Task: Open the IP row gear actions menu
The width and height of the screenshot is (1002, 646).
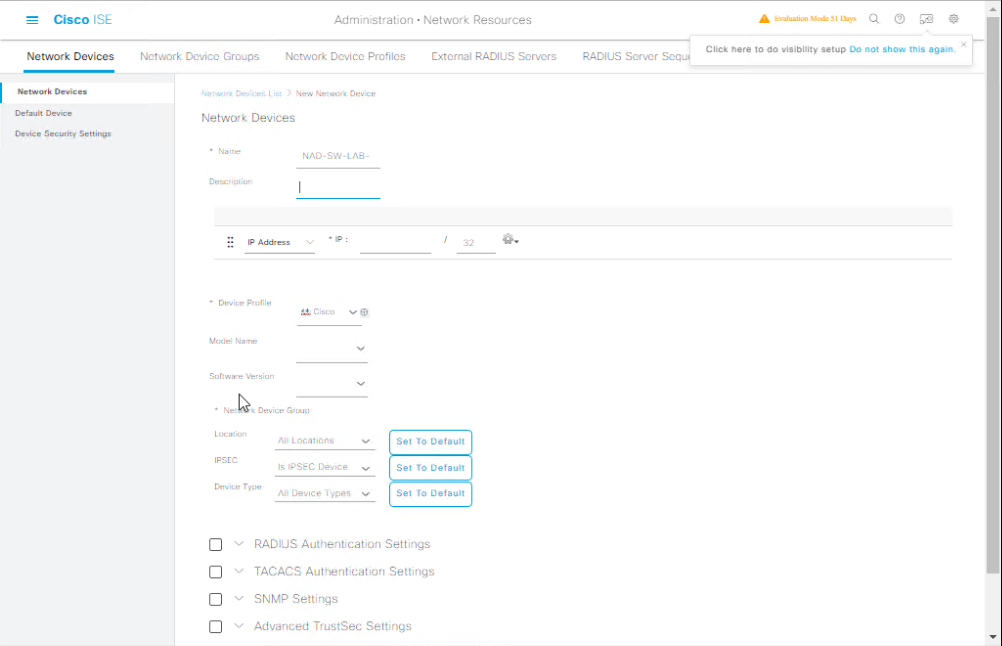Action: point(510,240)
